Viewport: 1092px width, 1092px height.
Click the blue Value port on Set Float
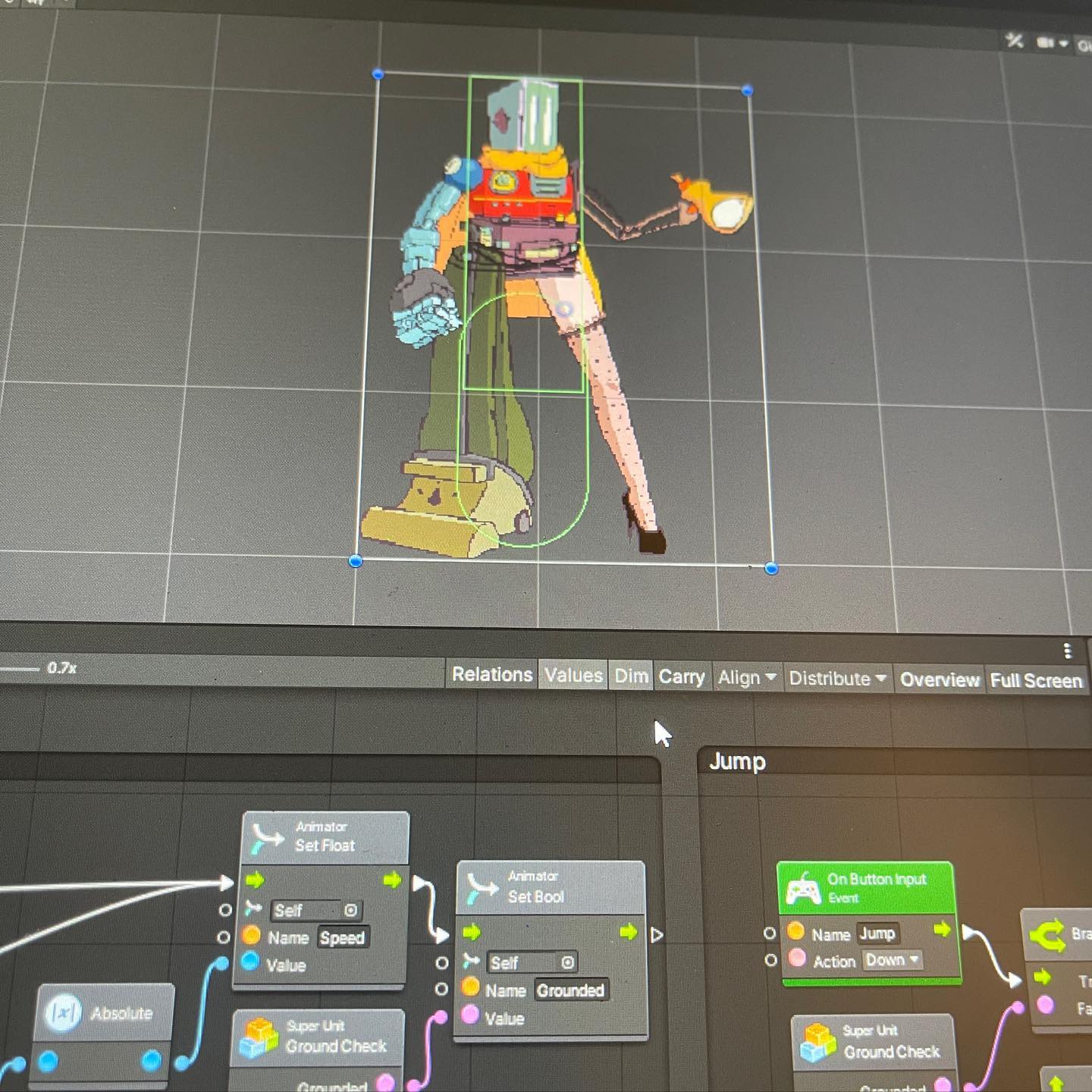click(250, 962)
